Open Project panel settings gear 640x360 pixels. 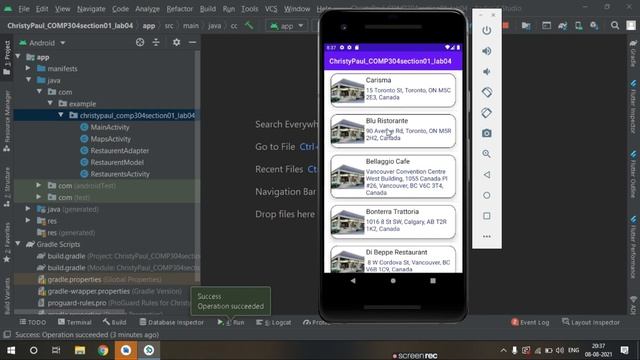click(x=176, y=42)
